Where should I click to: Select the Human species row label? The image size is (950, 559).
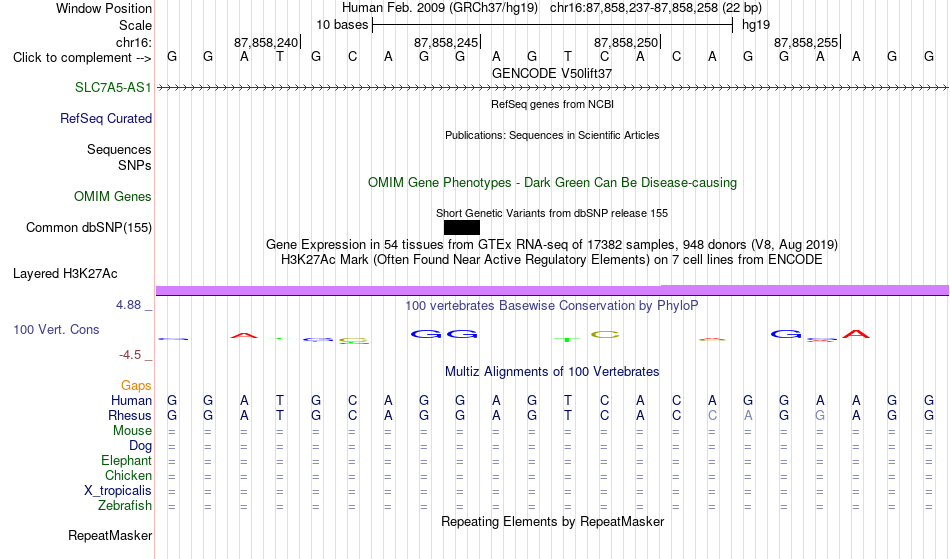131,400
